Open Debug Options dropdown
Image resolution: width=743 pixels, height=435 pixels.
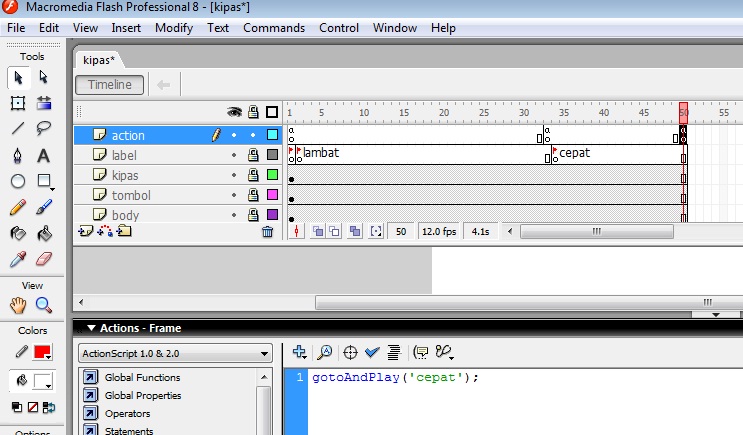click(x=444, y=352)
